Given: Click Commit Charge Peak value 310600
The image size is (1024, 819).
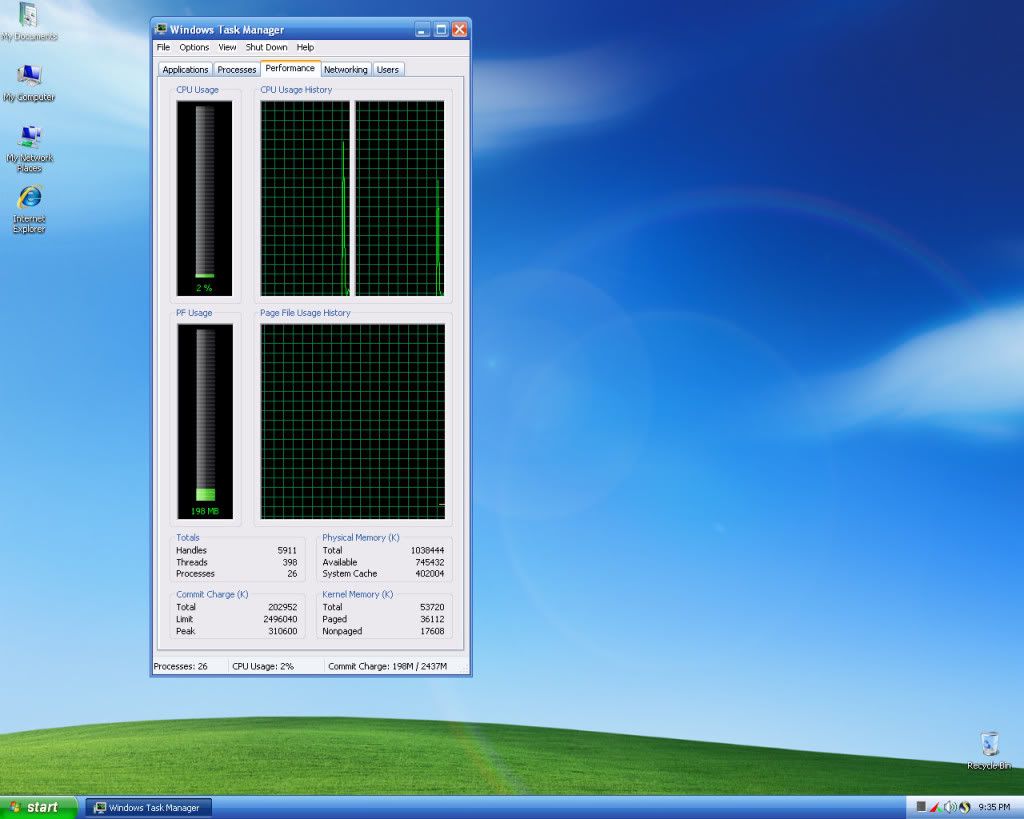Looking at the screenshot, I should [283, 632].
